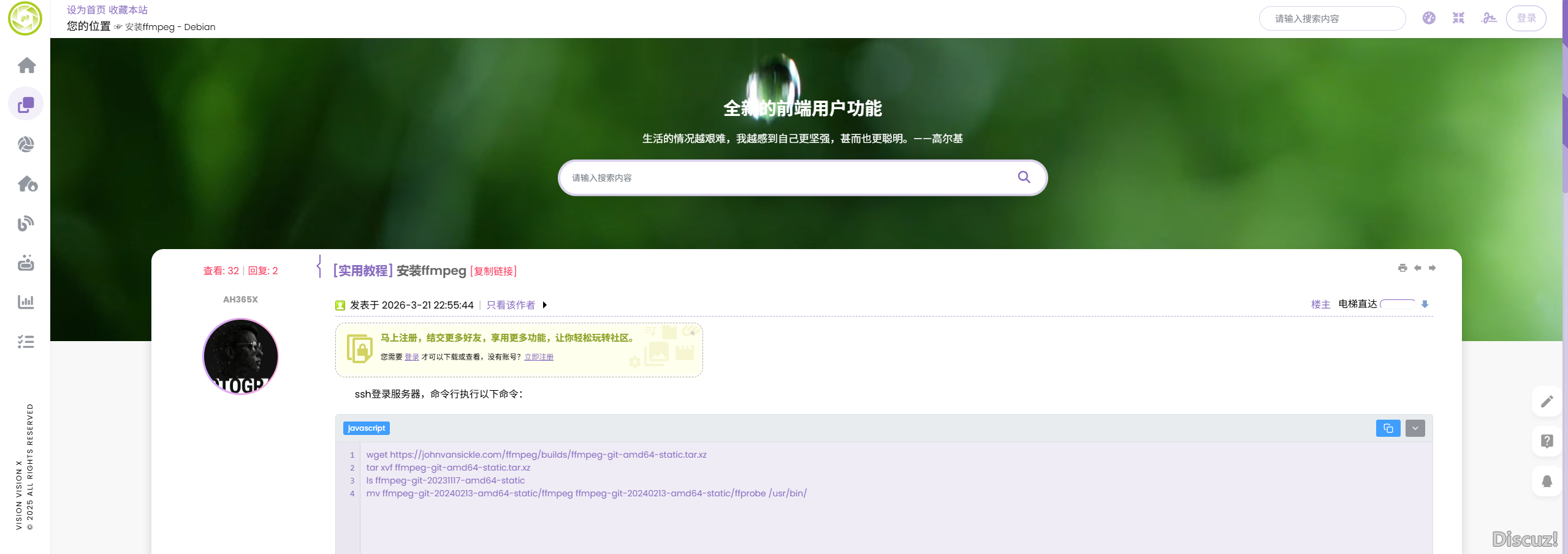Image resolution: width=1568 pixels, height=554 pixels.
Task: Toggle the palette theme switcher icon
Action: (1429, 18)
